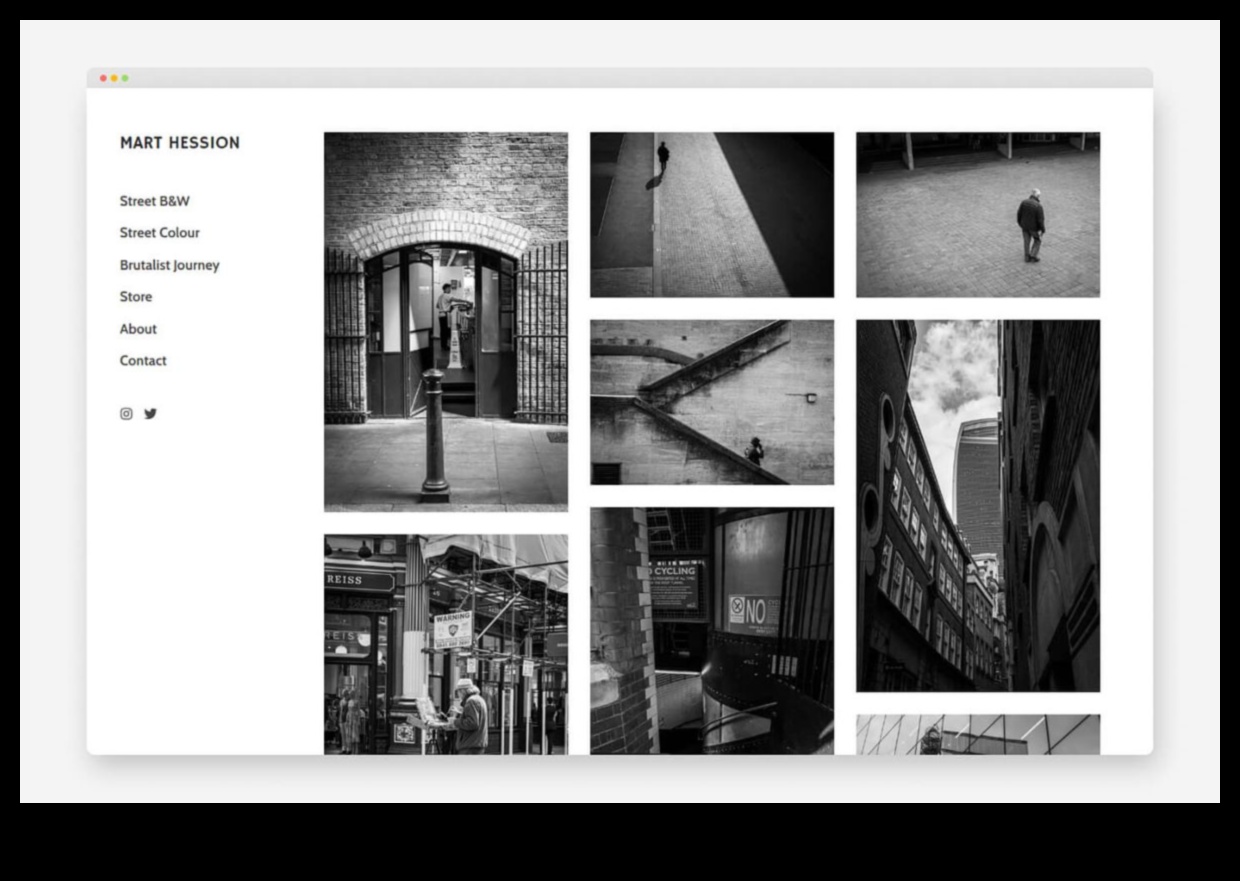1240x881 pixels.
Task: Select the Street Colour gallery
Action: tap(159, 232)
